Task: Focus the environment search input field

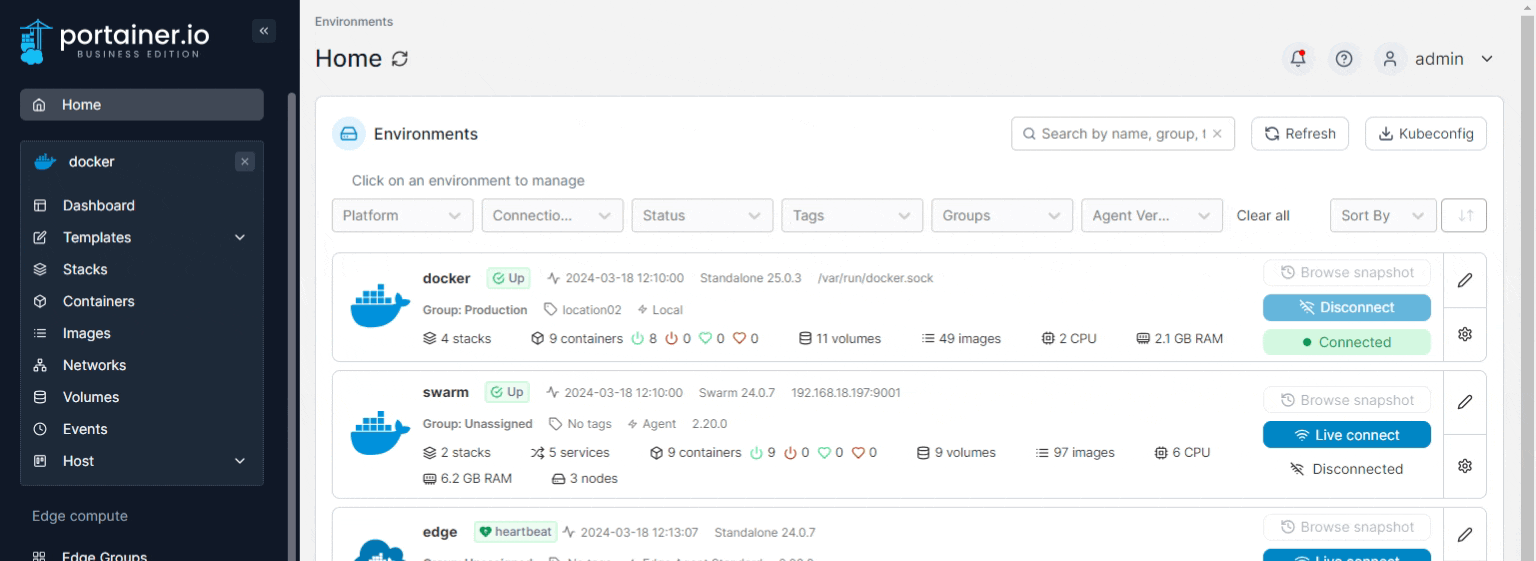Action: 1120,134
